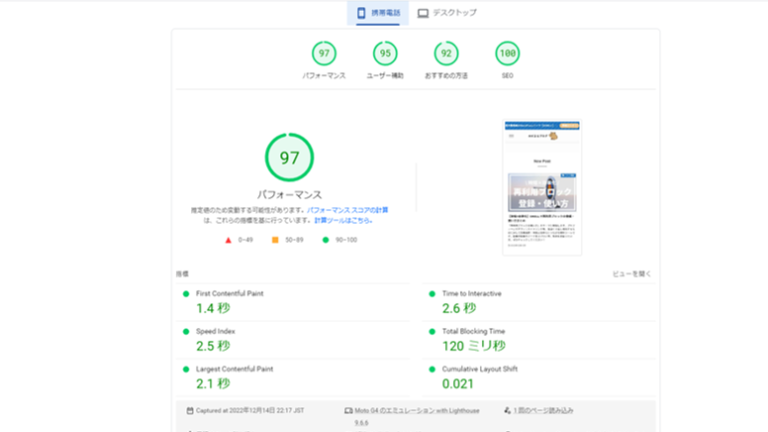The width and height of the screenshot is (768, 432).
Task: Click the Cumulative Layout Shift metric row
Action: (x=480, y=369)
